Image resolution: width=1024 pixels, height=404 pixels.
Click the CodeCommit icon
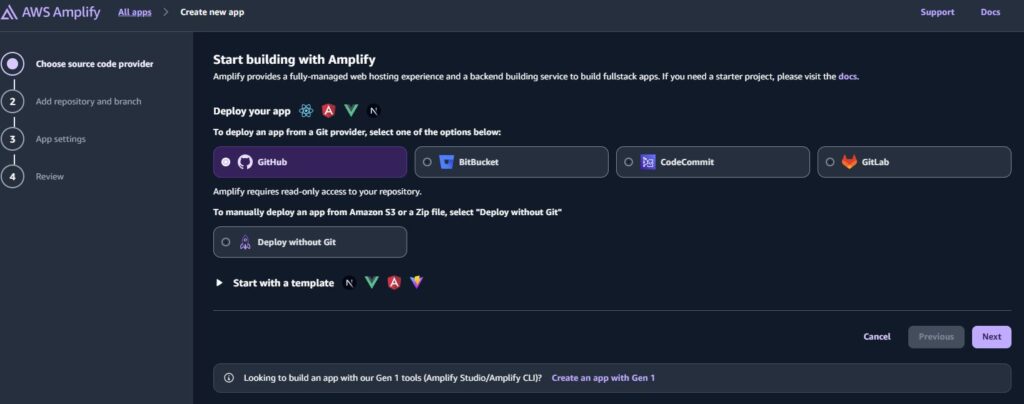pos(648,162)
